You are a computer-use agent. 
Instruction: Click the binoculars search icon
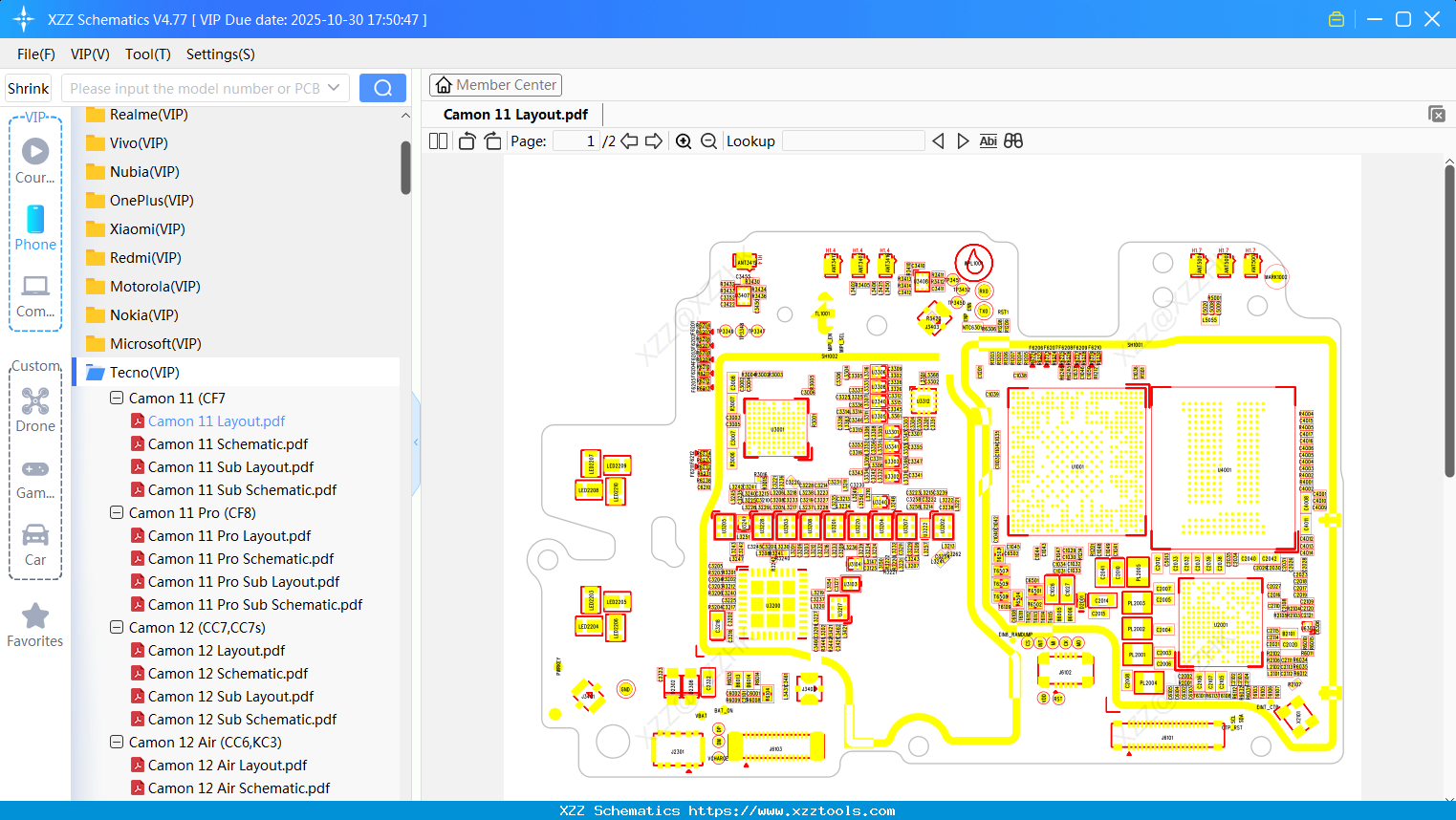pyautogui.click(x=1013, y=140)
